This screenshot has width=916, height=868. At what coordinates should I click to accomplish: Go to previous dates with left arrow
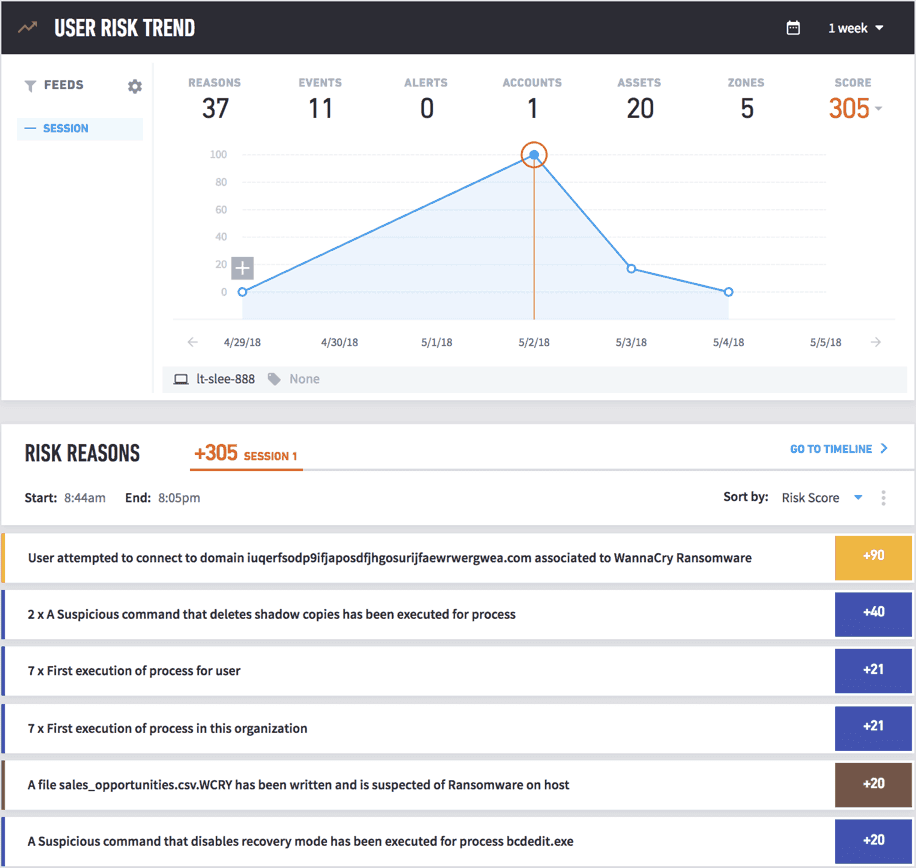coord(192,342)
